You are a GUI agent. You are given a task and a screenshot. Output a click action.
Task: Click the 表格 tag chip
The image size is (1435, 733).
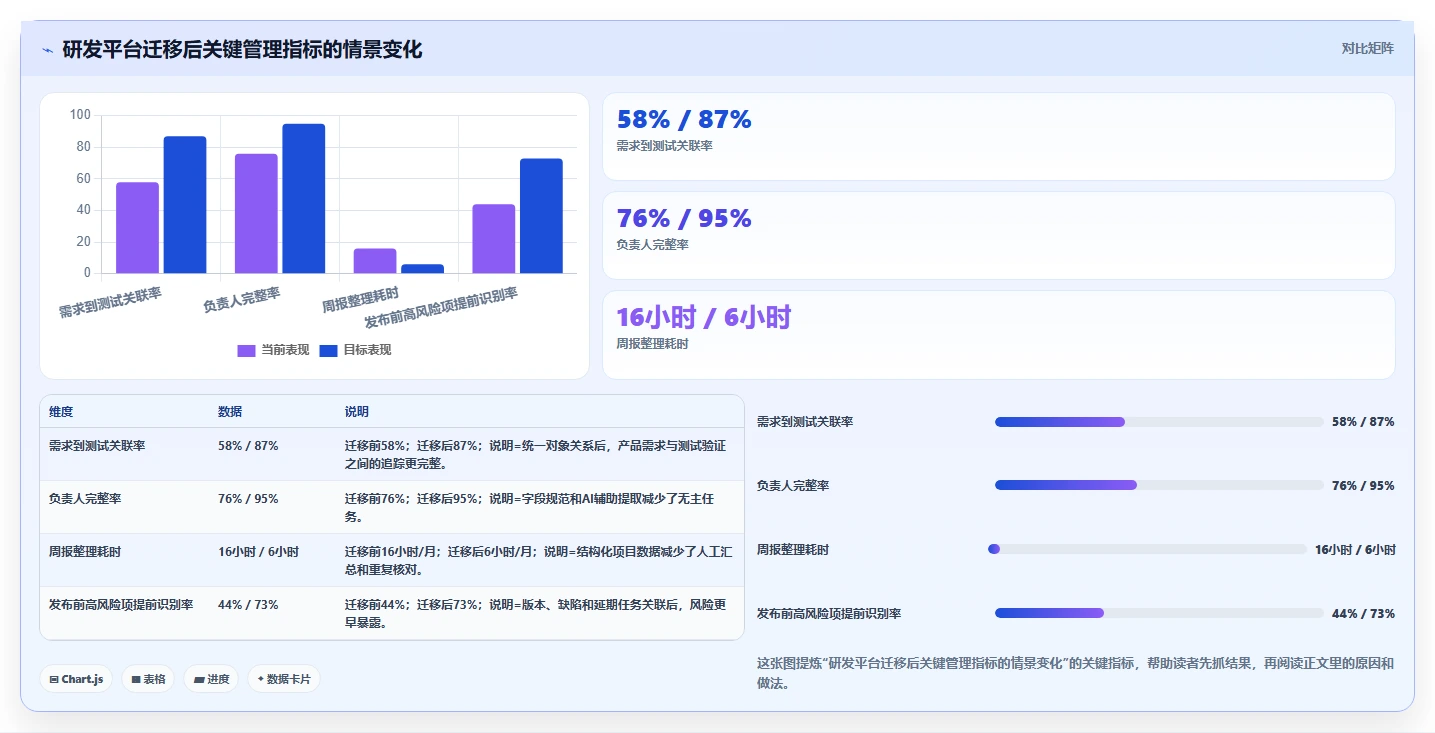(148, 679)
